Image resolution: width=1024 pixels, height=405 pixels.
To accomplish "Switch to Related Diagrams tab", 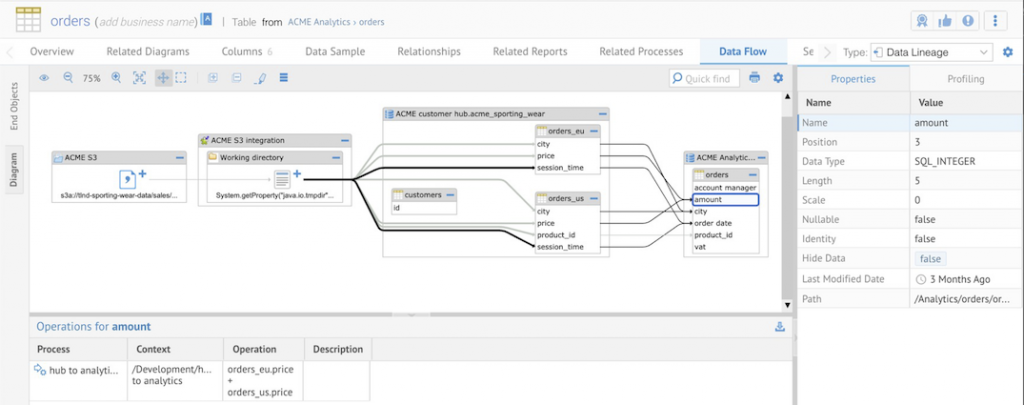I will point(148,52).
